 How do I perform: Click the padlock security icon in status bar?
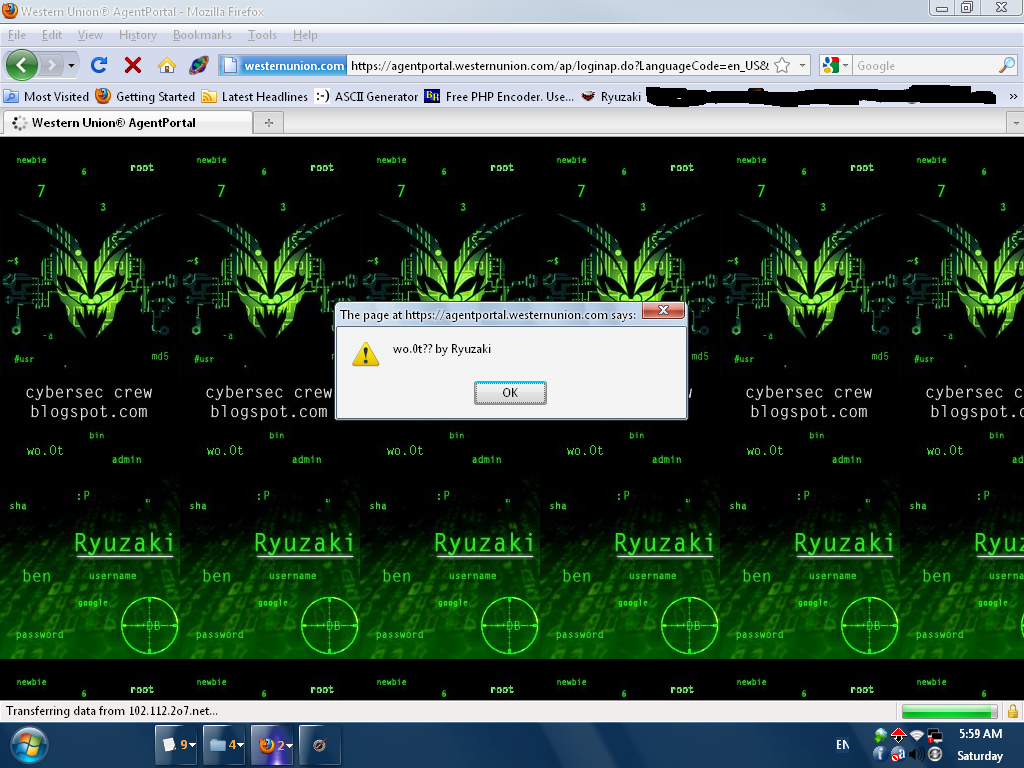click(x=1012, y=711)
